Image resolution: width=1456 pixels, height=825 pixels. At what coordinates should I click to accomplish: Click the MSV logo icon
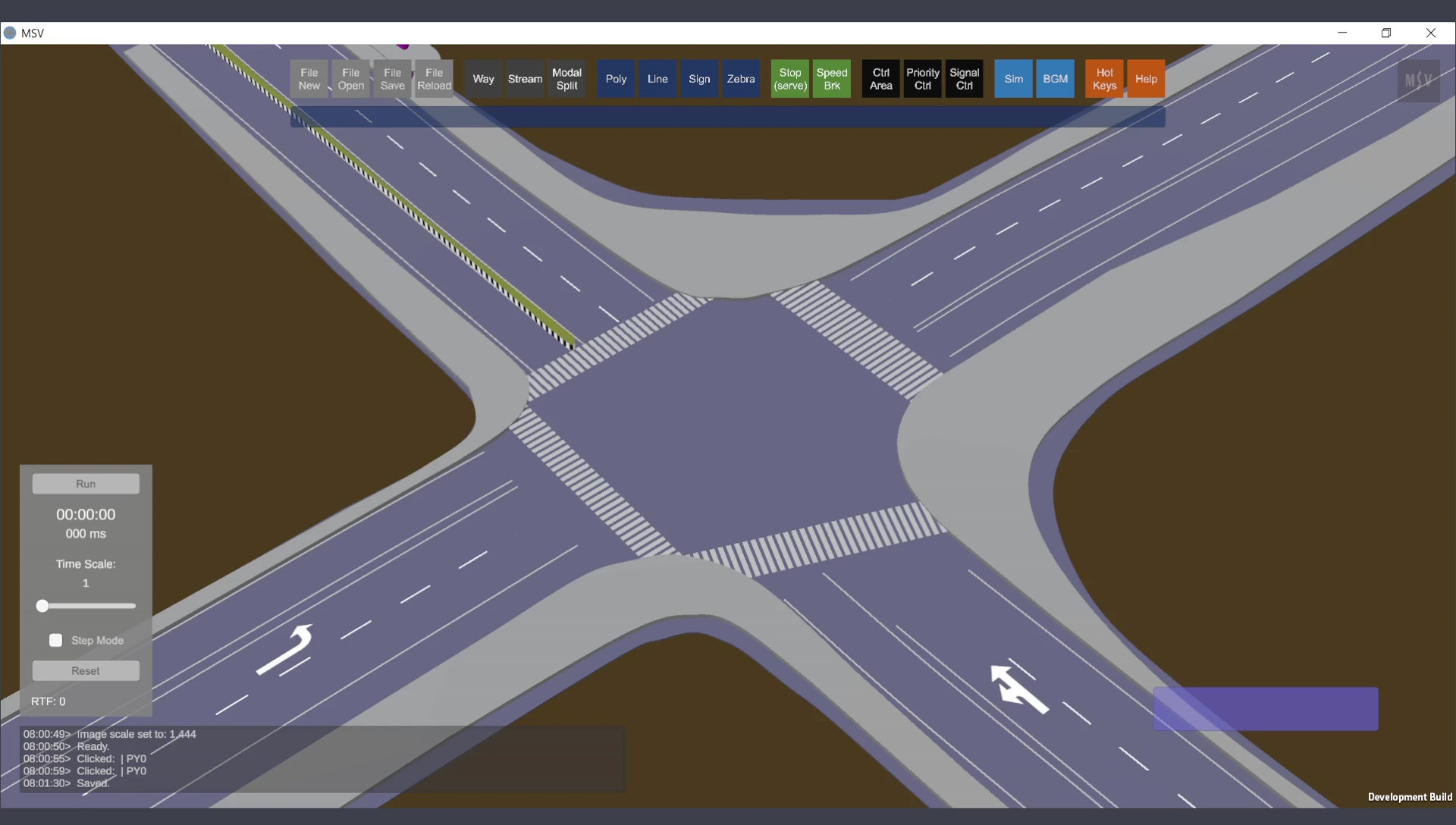point(1418,80)
